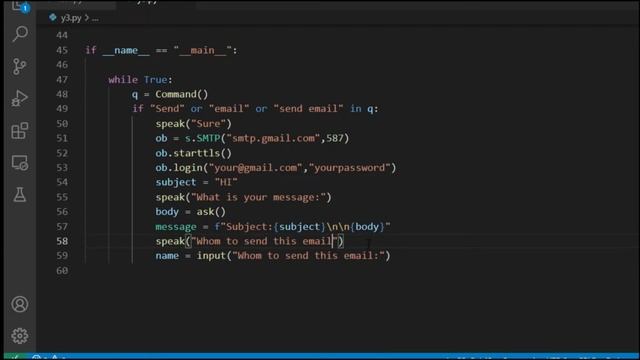Click line number 60 in gutter

(x=62, y=271)
